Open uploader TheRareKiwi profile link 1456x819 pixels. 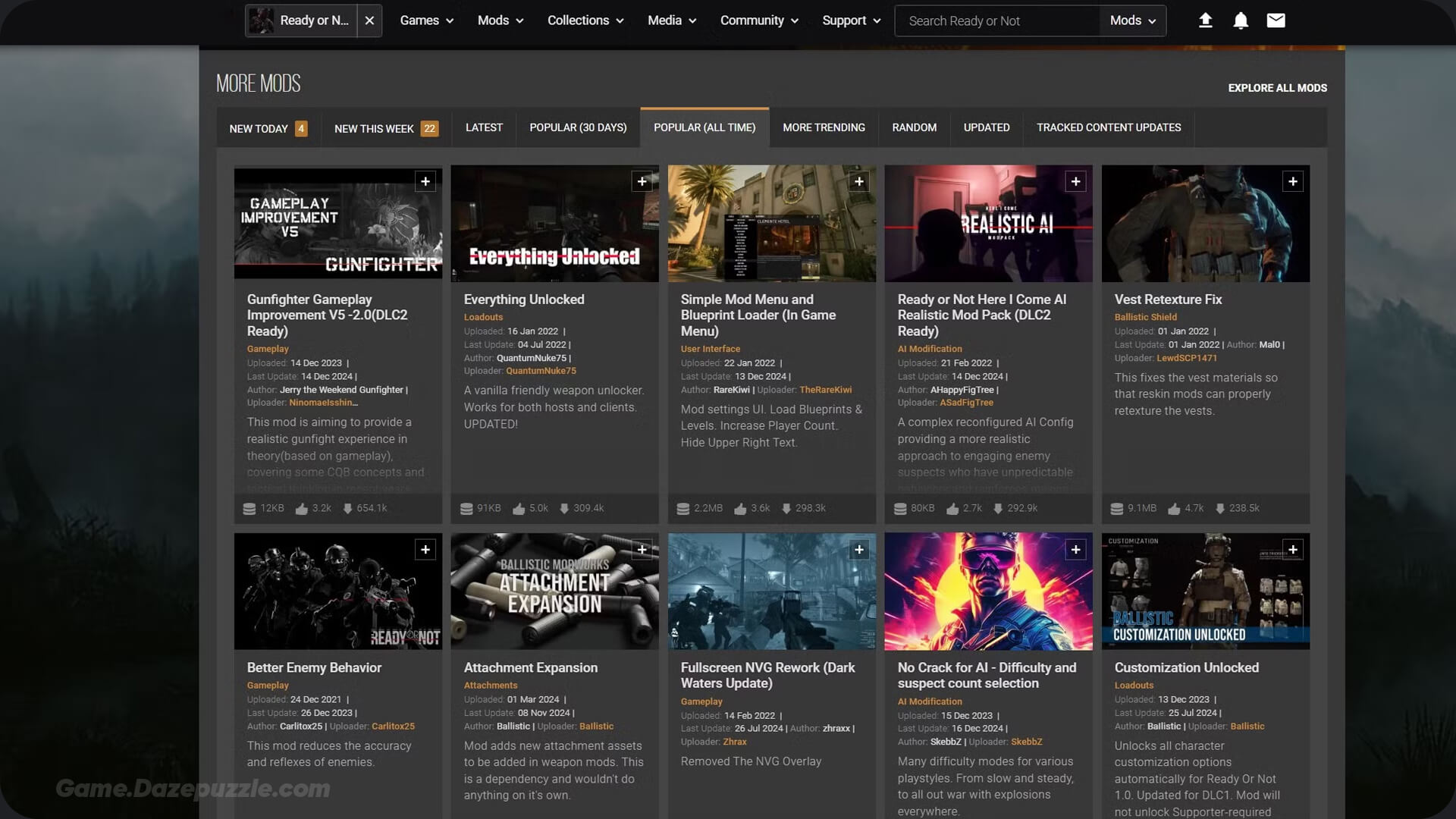click(825, 390)
